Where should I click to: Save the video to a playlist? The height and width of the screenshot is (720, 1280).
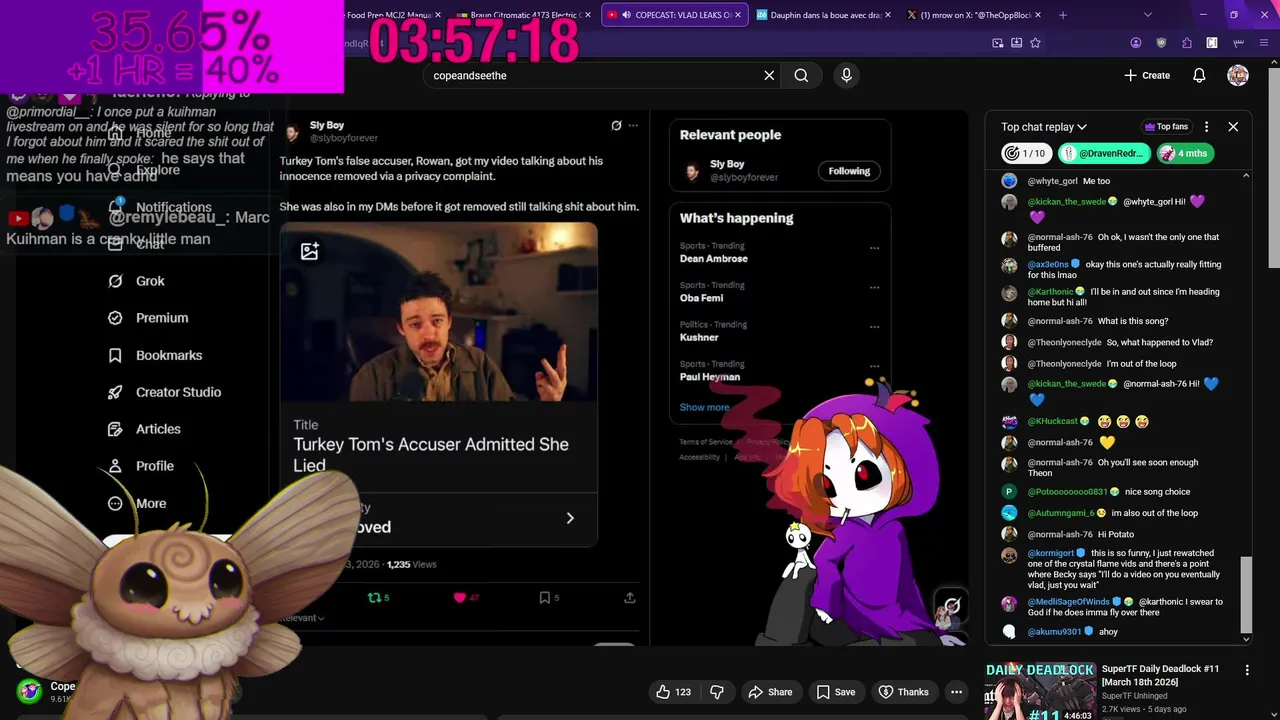[835, 692]
